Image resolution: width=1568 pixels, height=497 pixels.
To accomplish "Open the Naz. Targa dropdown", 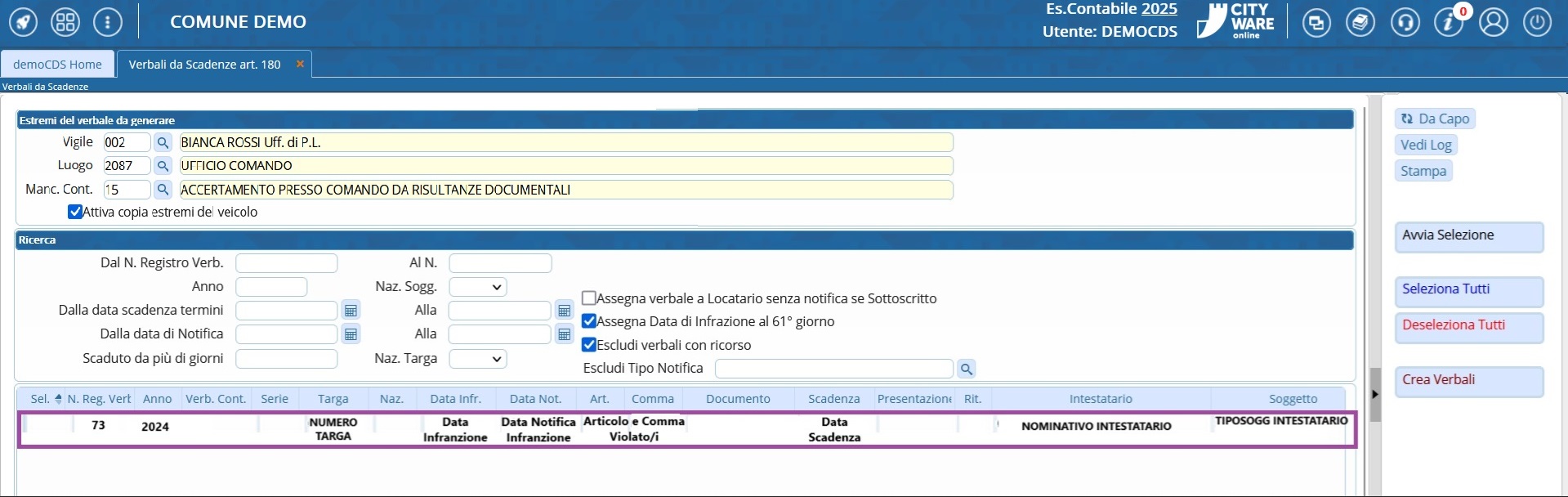I will (x=478, y=359).
